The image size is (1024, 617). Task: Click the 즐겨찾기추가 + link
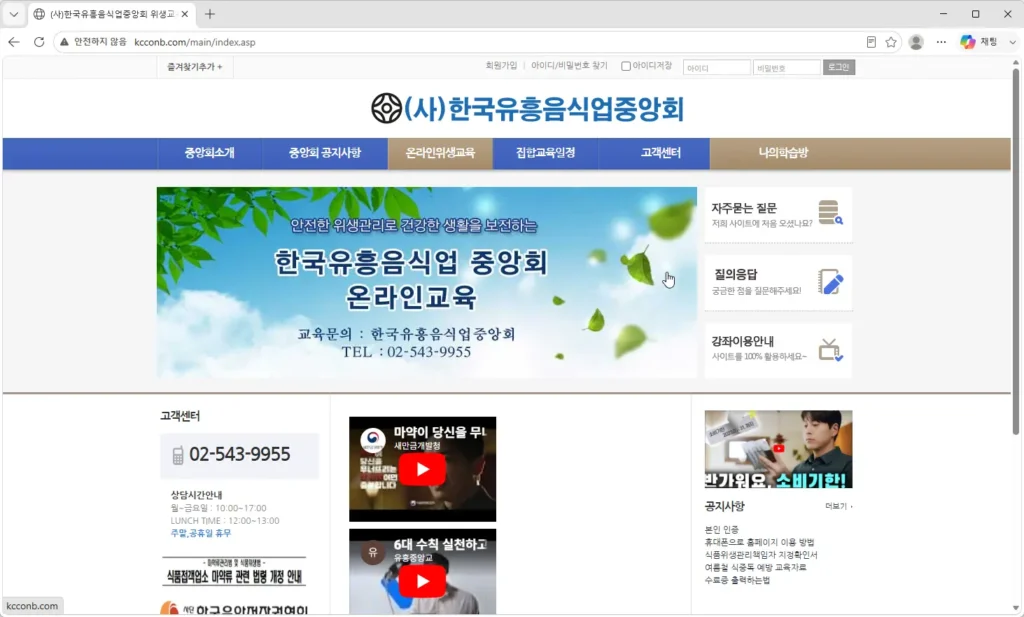[195, 67]
